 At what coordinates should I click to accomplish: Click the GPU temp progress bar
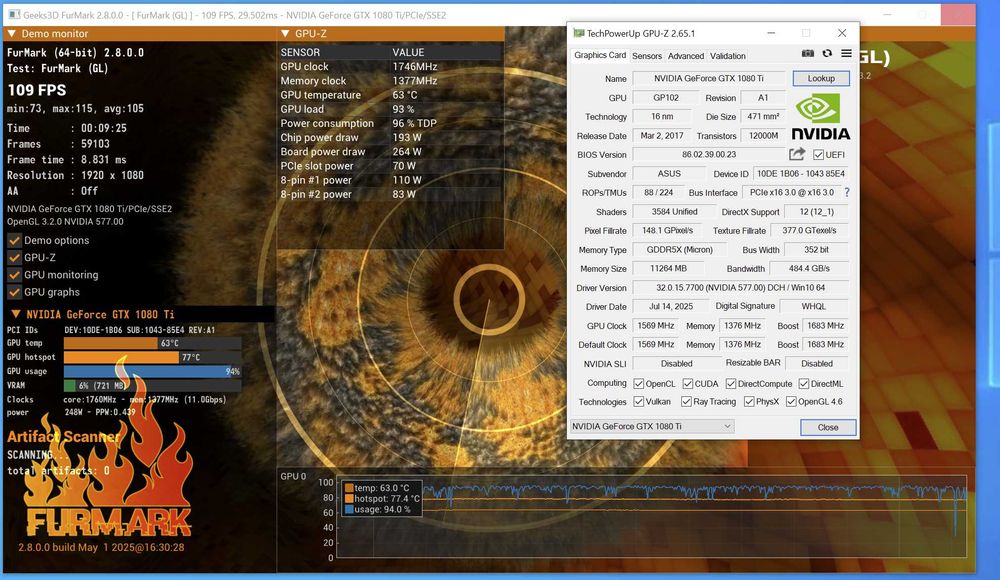[x=152, y=343]
